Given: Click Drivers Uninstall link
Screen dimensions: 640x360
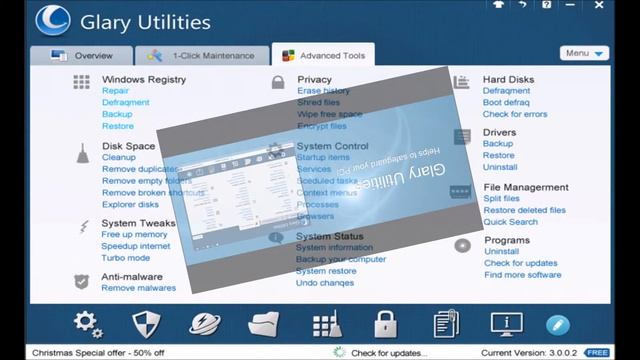Looking at the screenshot, I should click(500, 167).
